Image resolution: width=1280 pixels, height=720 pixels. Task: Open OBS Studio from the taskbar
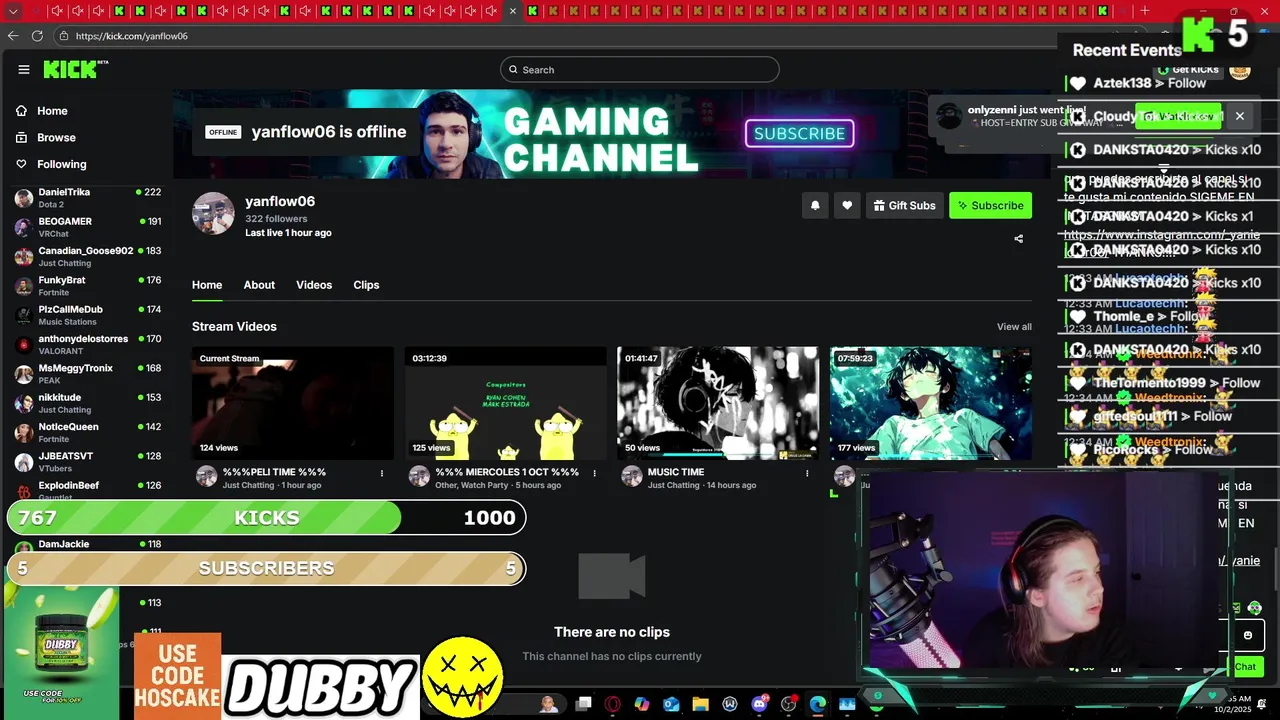(789, 704)
